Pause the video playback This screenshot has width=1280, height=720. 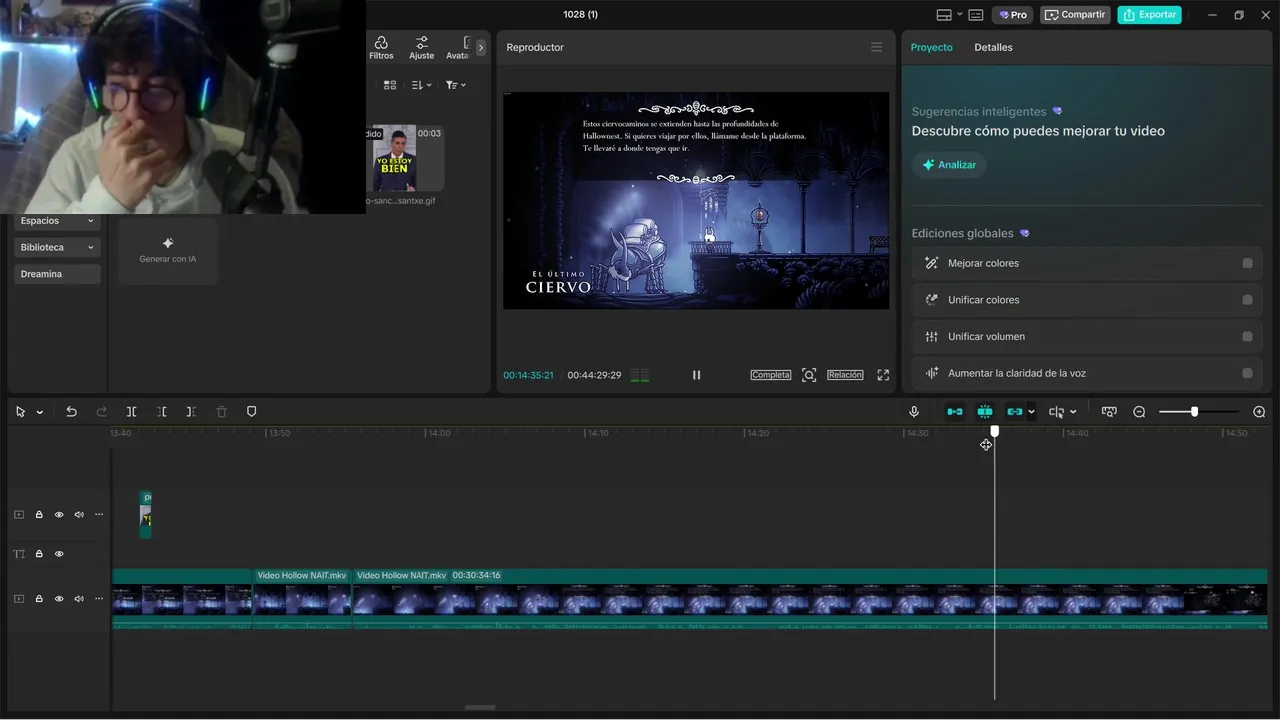[x=696, y=375]
